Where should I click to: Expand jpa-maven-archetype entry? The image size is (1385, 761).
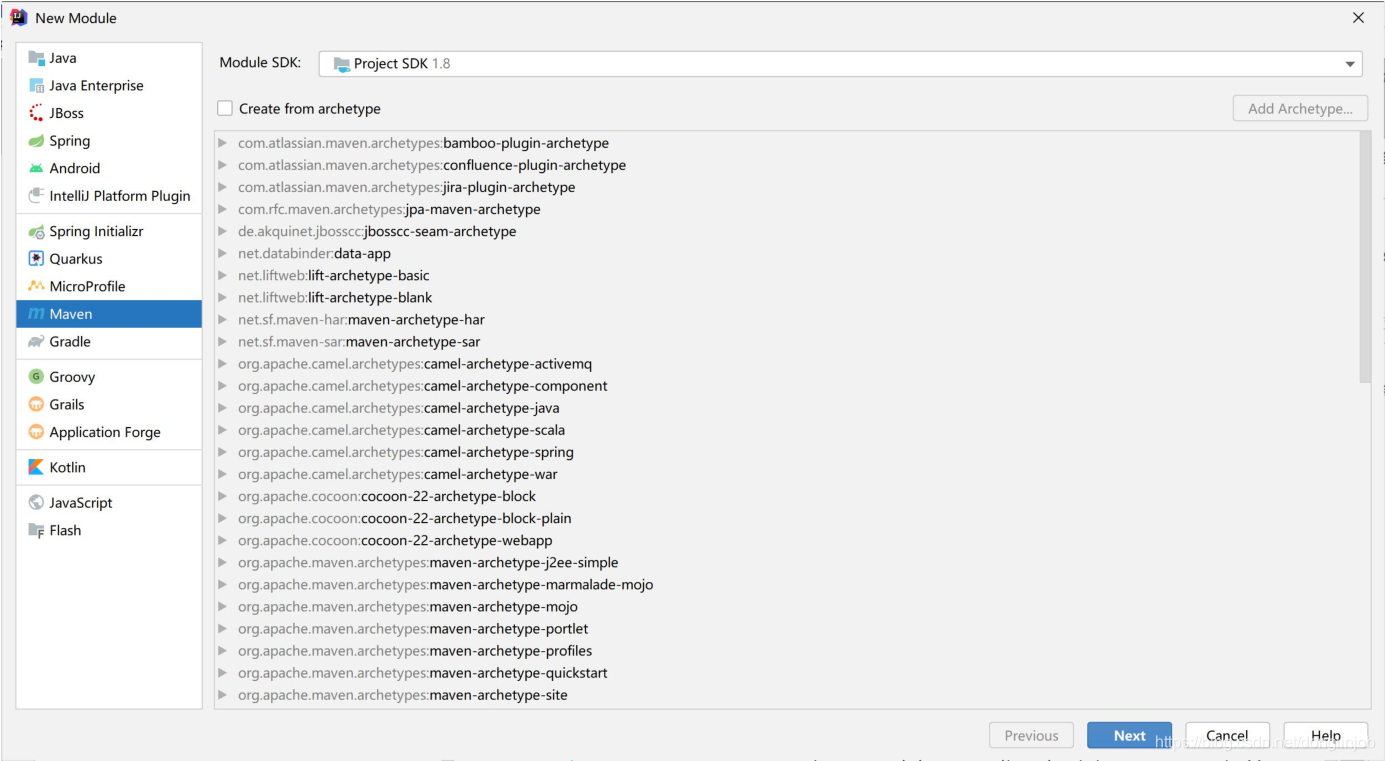pyautogui.click(x=222, y=209)
